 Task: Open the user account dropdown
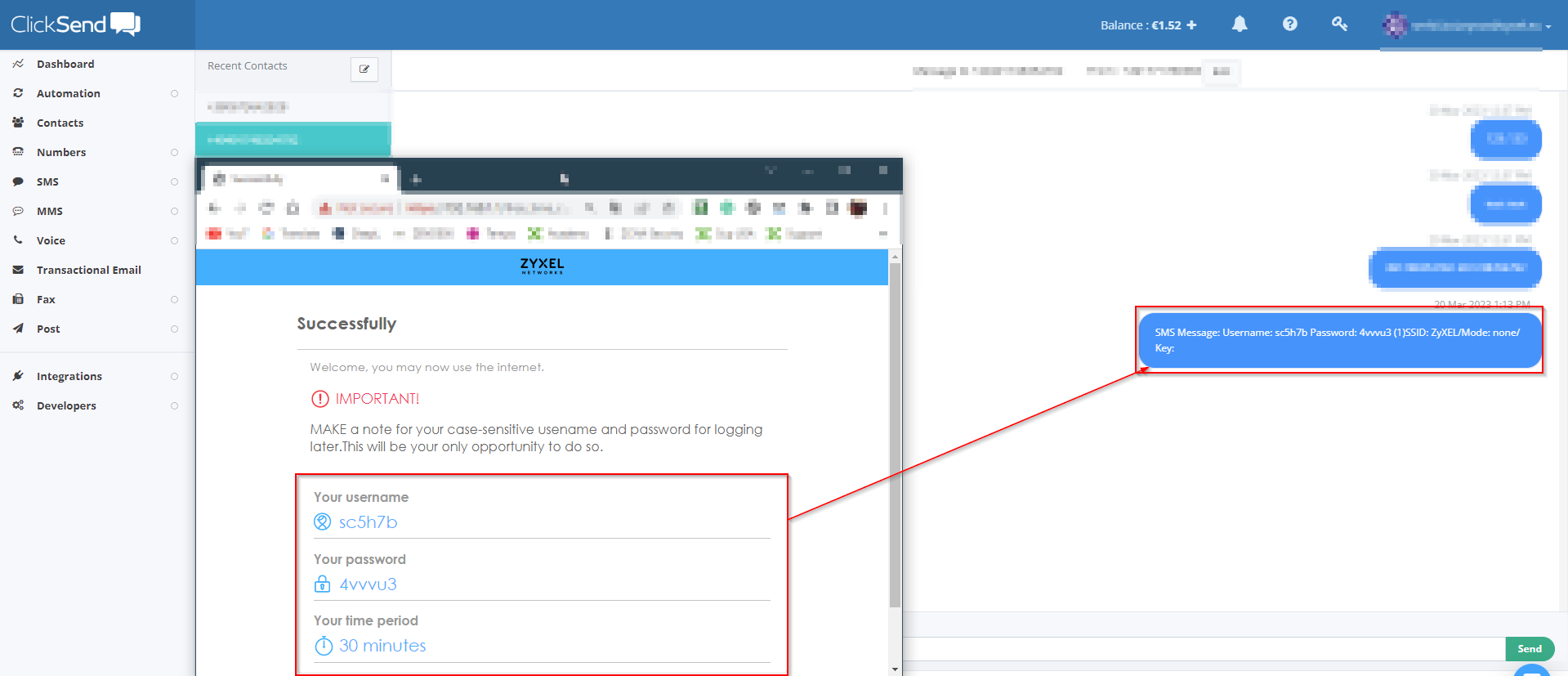1466,26
